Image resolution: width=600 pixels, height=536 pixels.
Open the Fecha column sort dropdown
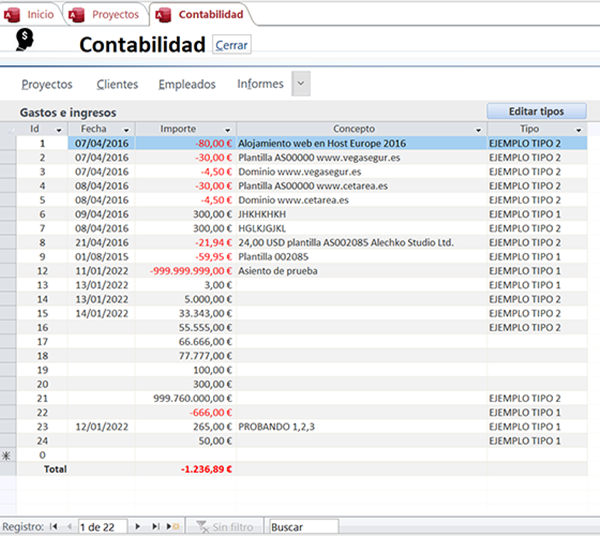[126, 130]
